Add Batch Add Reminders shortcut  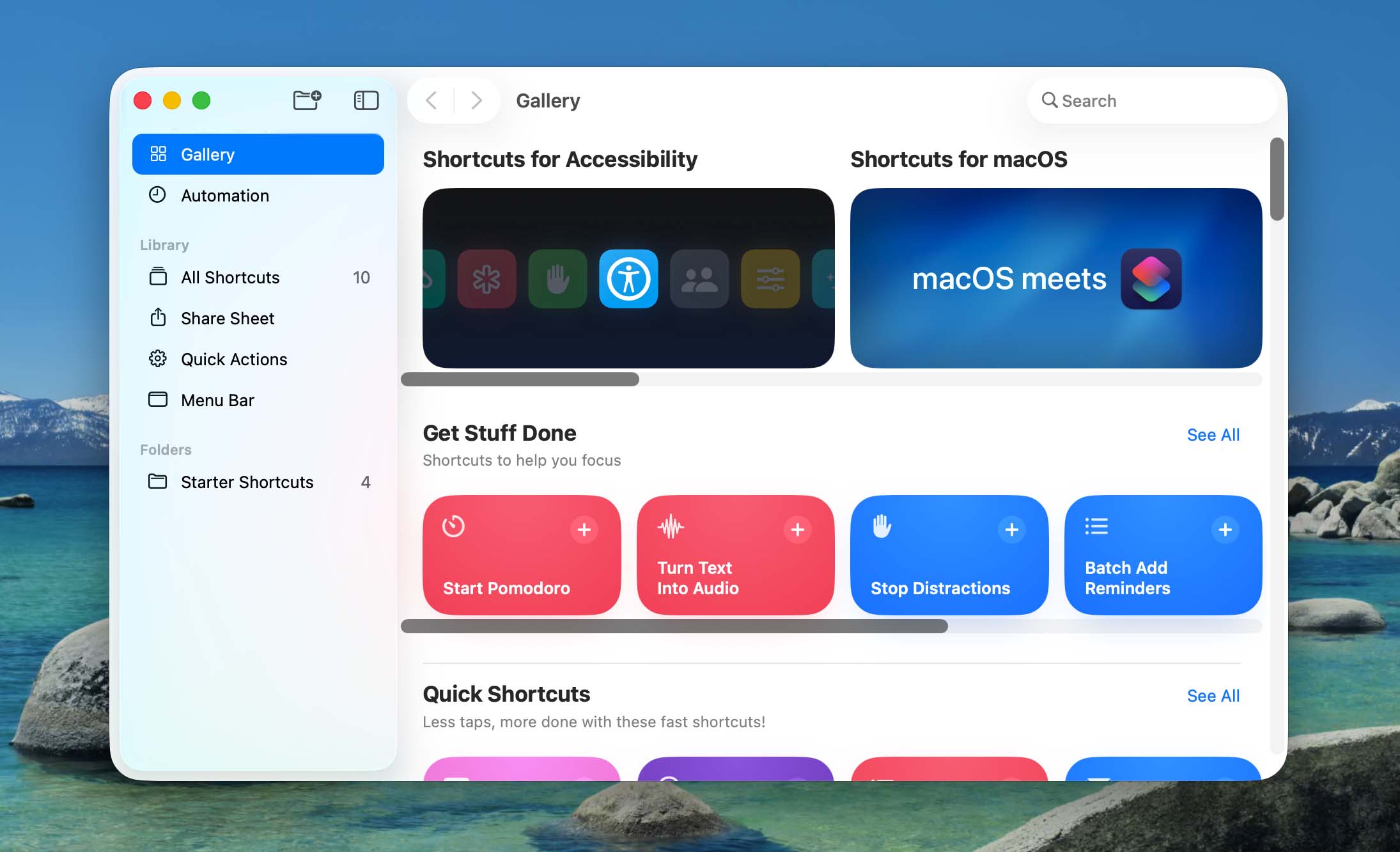pyautogui.click(x=1225, y=530)
